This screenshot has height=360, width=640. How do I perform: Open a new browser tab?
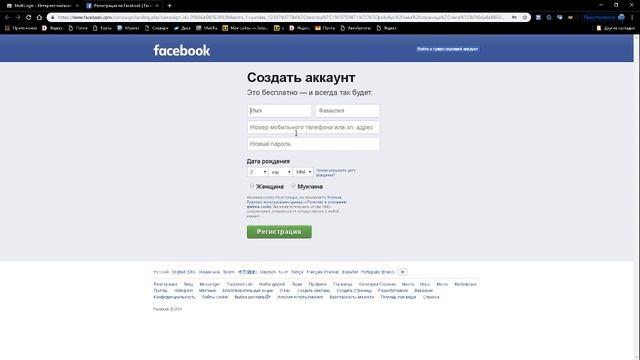point(169,6)
